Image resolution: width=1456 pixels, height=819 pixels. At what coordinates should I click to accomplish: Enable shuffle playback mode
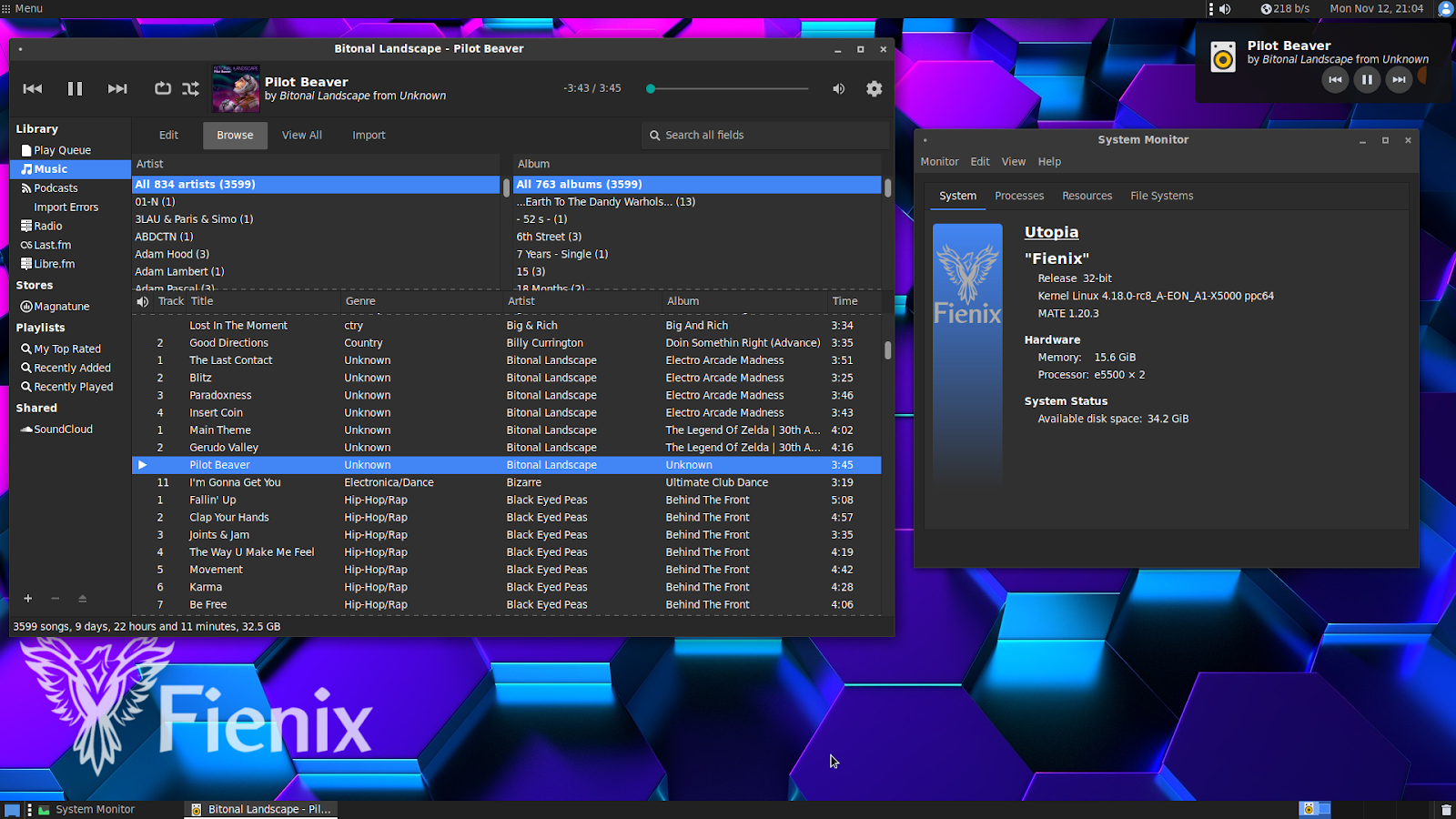[190, 88]
